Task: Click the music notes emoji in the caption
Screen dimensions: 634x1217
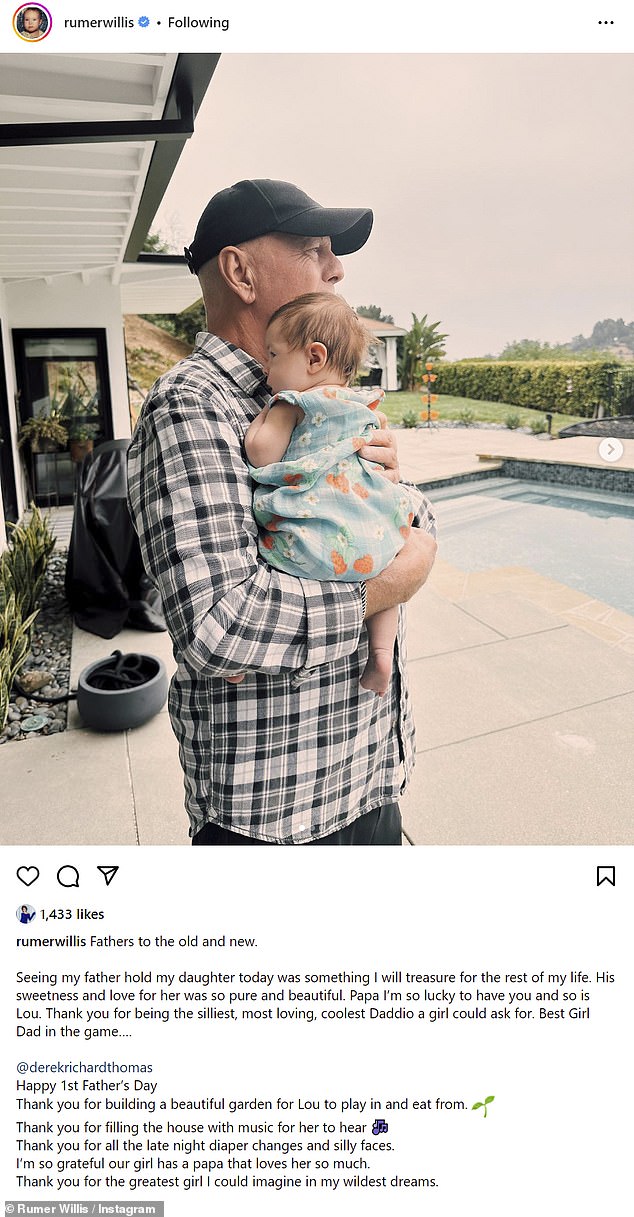Action: [379, 1127]
